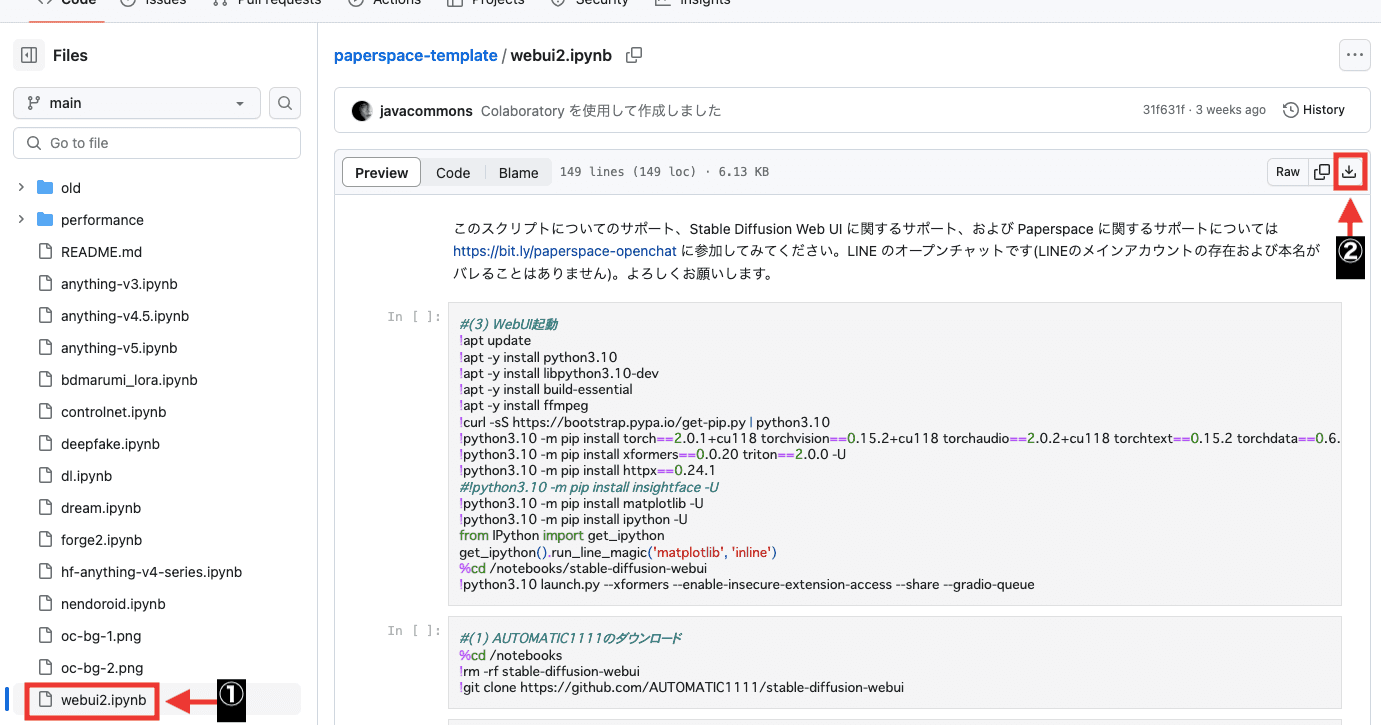Viewport: 1381px width, 725px height.
Task: Click inside the Go to file field
Action: pyautogui.click(x=156, y=143)
